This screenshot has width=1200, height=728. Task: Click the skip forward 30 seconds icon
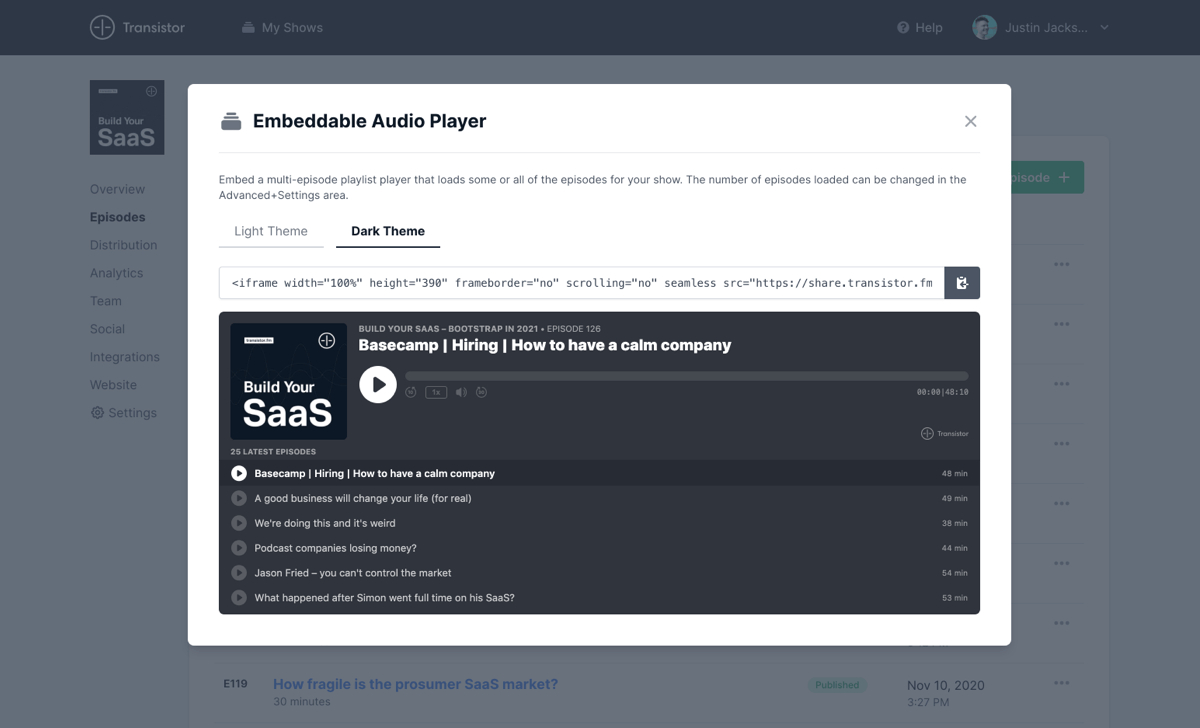pyautogui.click(x=481, y=392)
